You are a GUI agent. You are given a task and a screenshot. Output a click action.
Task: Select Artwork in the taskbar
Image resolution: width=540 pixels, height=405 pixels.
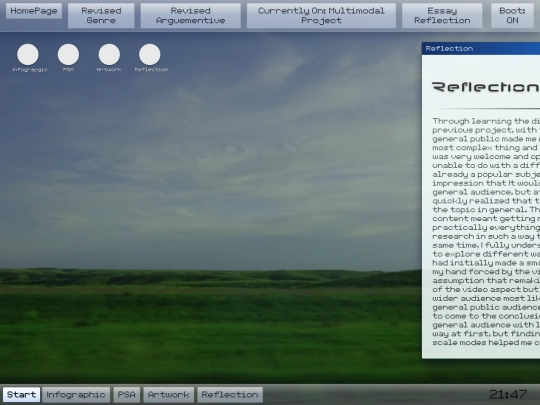point(168,395)
